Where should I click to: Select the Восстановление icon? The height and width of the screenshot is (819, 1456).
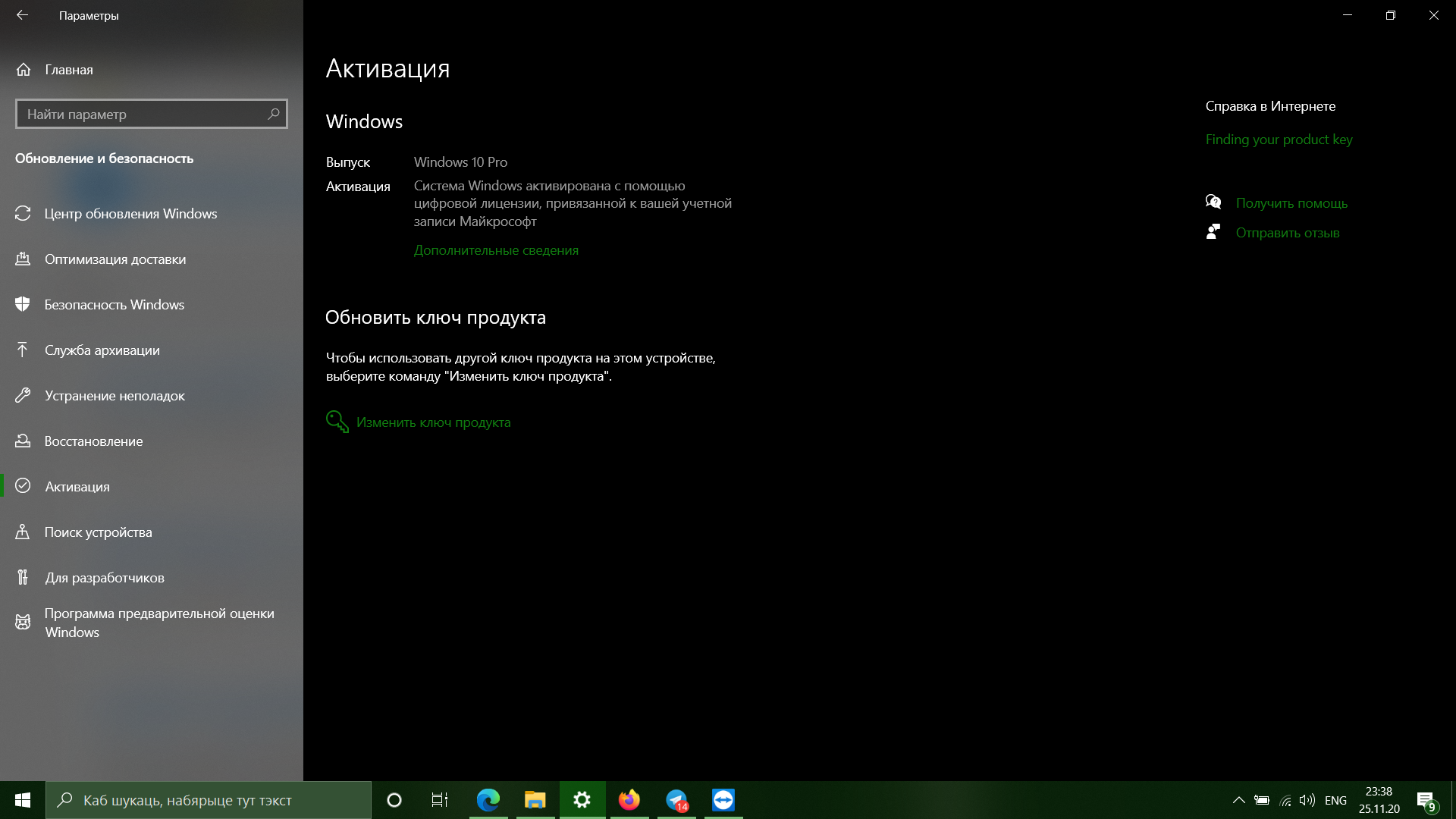[x=23, y=441]
